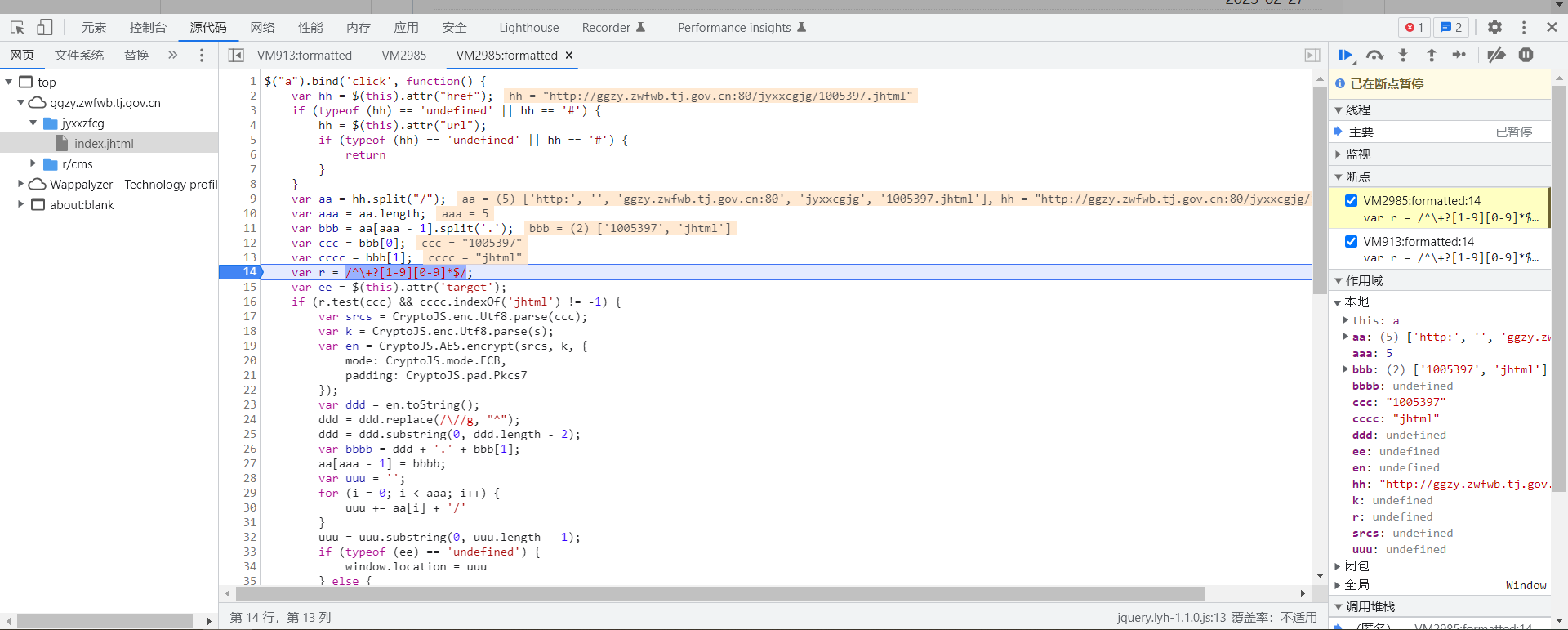This screenshot has width=1568, height=630.
Task: Click the blue messages count badge
Action: (1451, 27)
